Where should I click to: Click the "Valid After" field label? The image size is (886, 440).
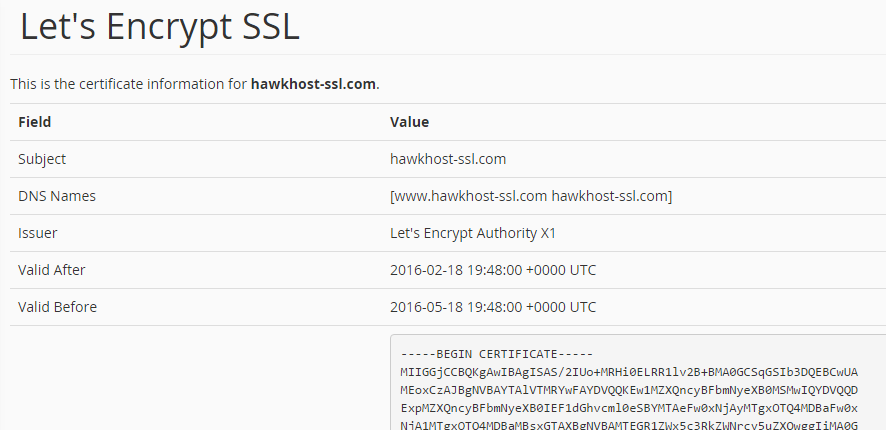pyautogui.click(x=52, y=270)
